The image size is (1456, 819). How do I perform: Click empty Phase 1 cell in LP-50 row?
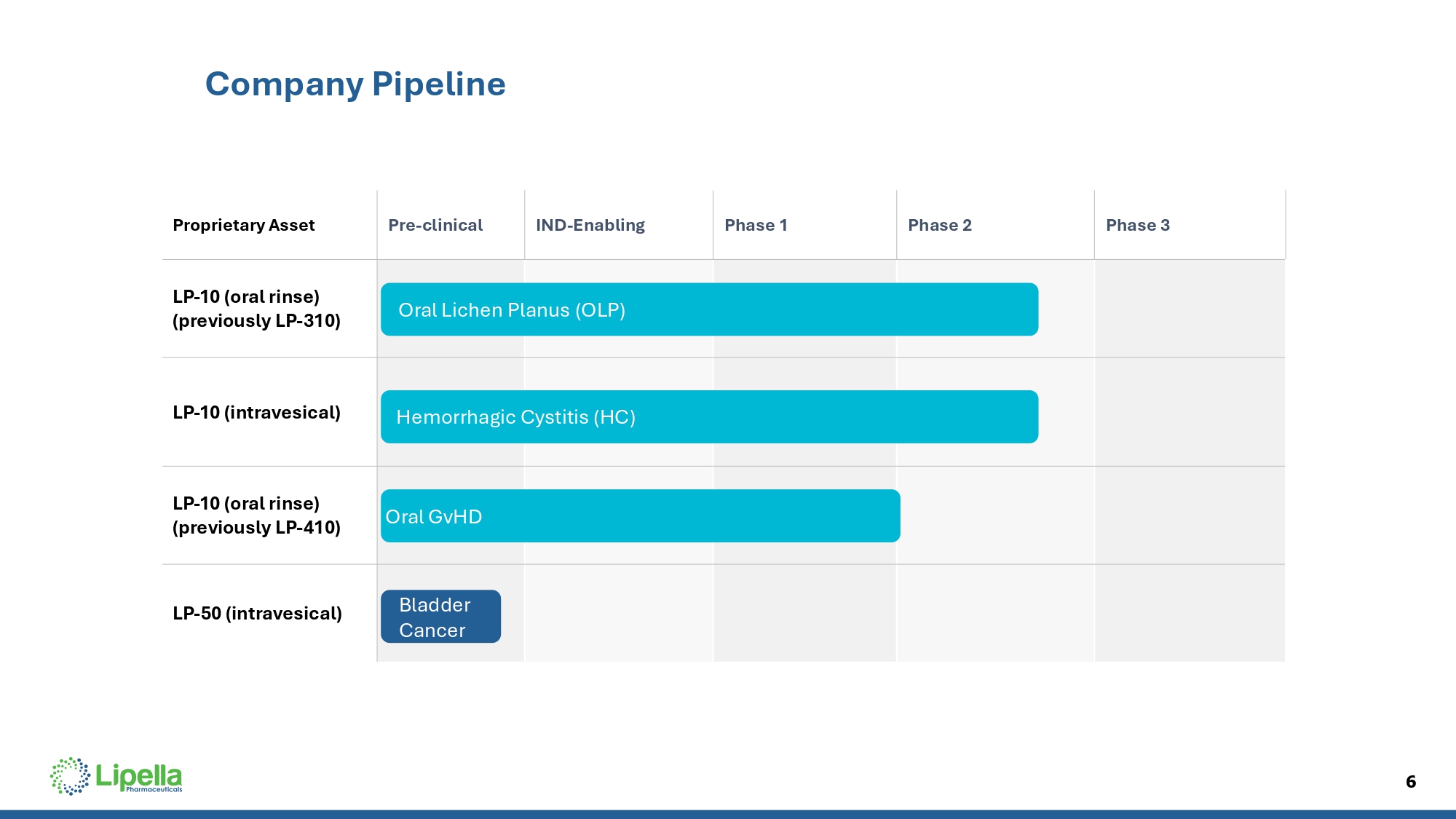coord(804,614)
